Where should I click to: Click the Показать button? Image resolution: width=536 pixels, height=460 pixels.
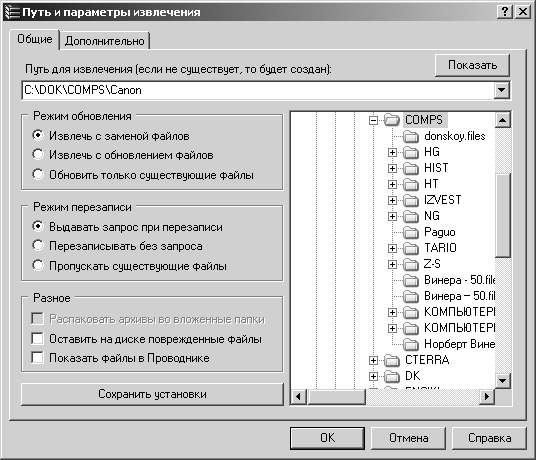[472, 65]
